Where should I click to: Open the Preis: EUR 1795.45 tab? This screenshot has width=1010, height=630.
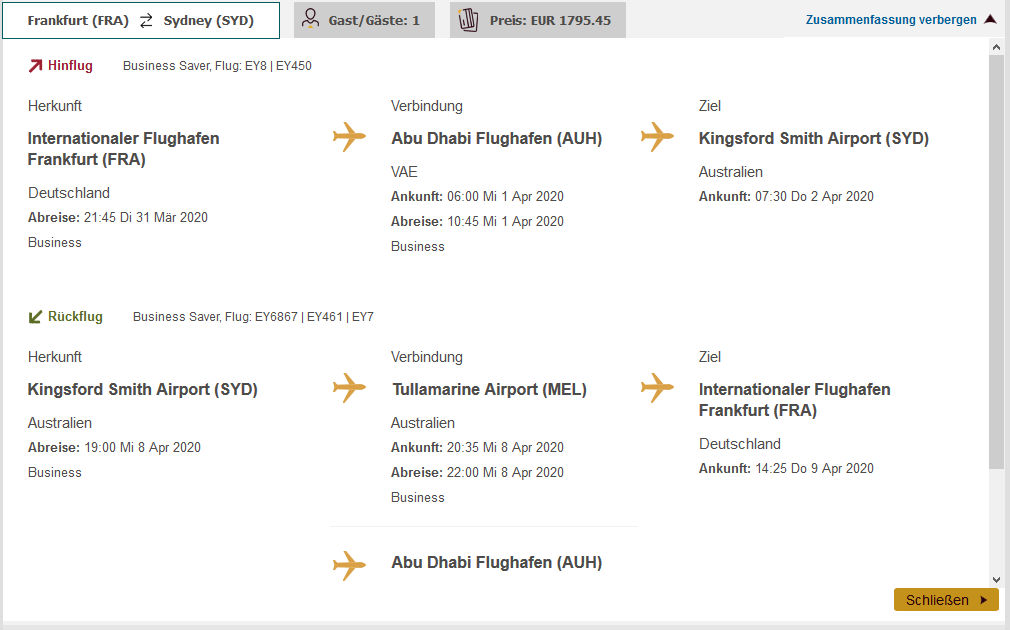click(538, 20)
